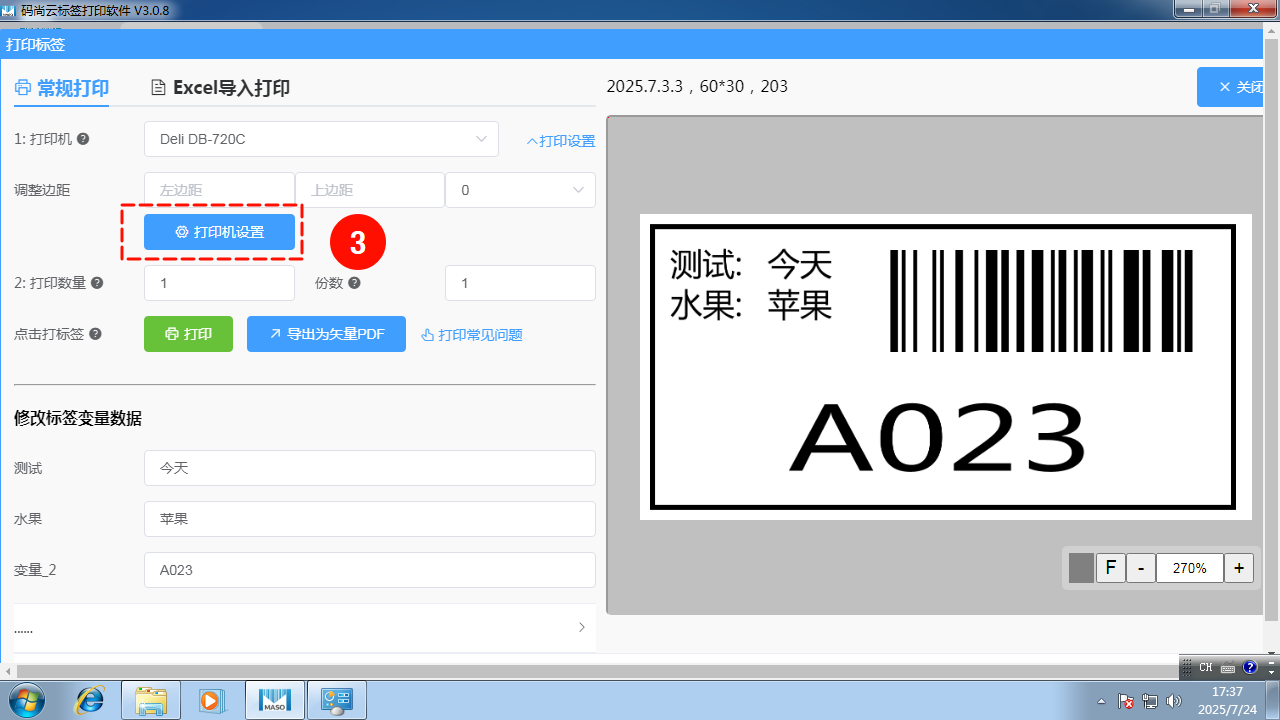Image resolution: width=1280 pixels, height=720 pixels.
Task: Click the 左边距 input field
Action: (219, 190)
